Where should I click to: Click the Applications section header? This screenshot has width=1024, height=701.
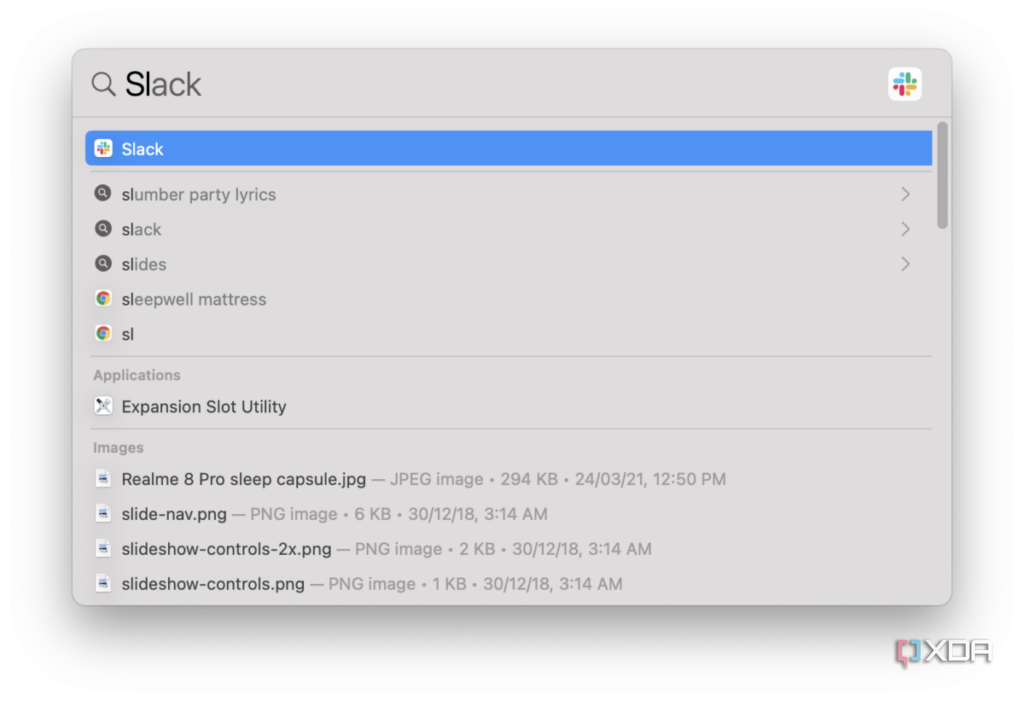point(136,375)
